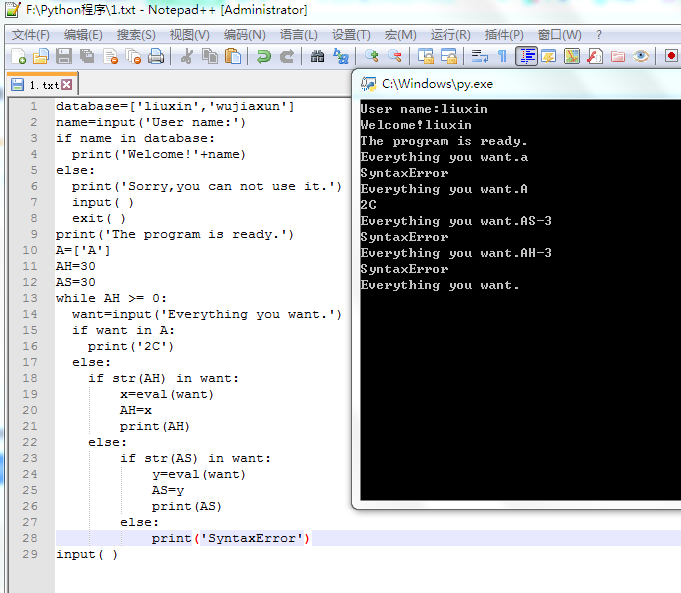This screenshot has width=681, height=593.
Task: Start macro recording red dot icon
Action: pos(671,56)
